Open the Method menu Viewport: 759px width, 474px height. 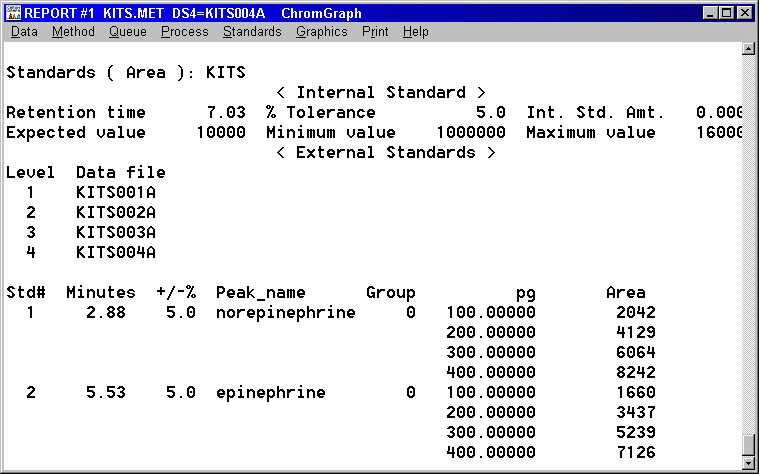73,32
